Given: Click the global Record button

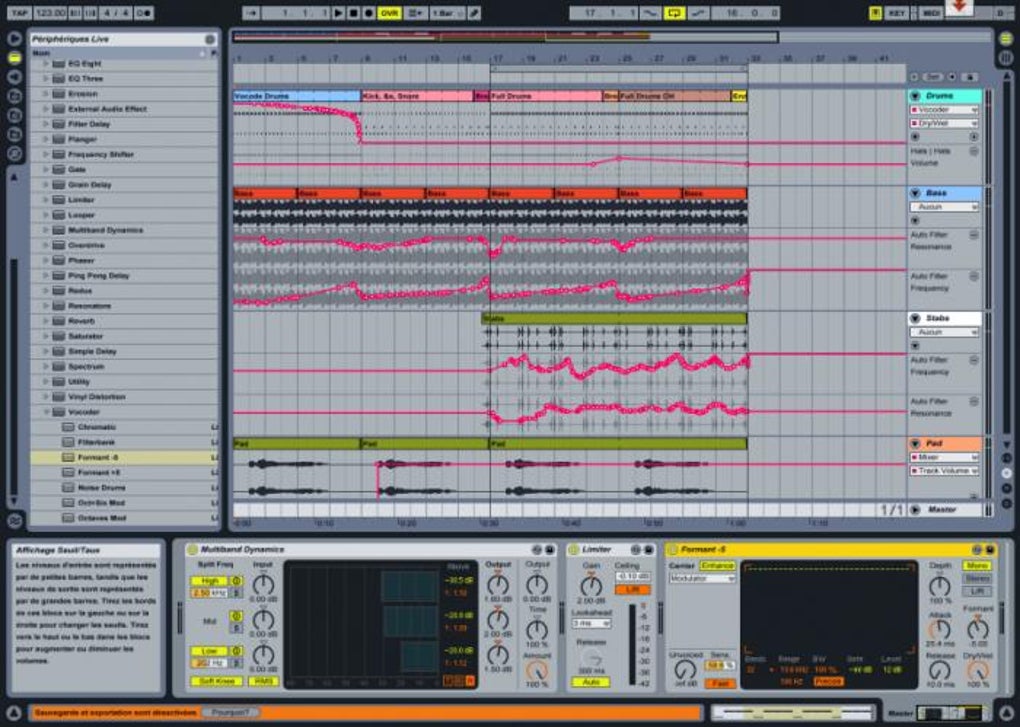Looking at the screenshot, I should pyautogui.click(x=369, y=13).
